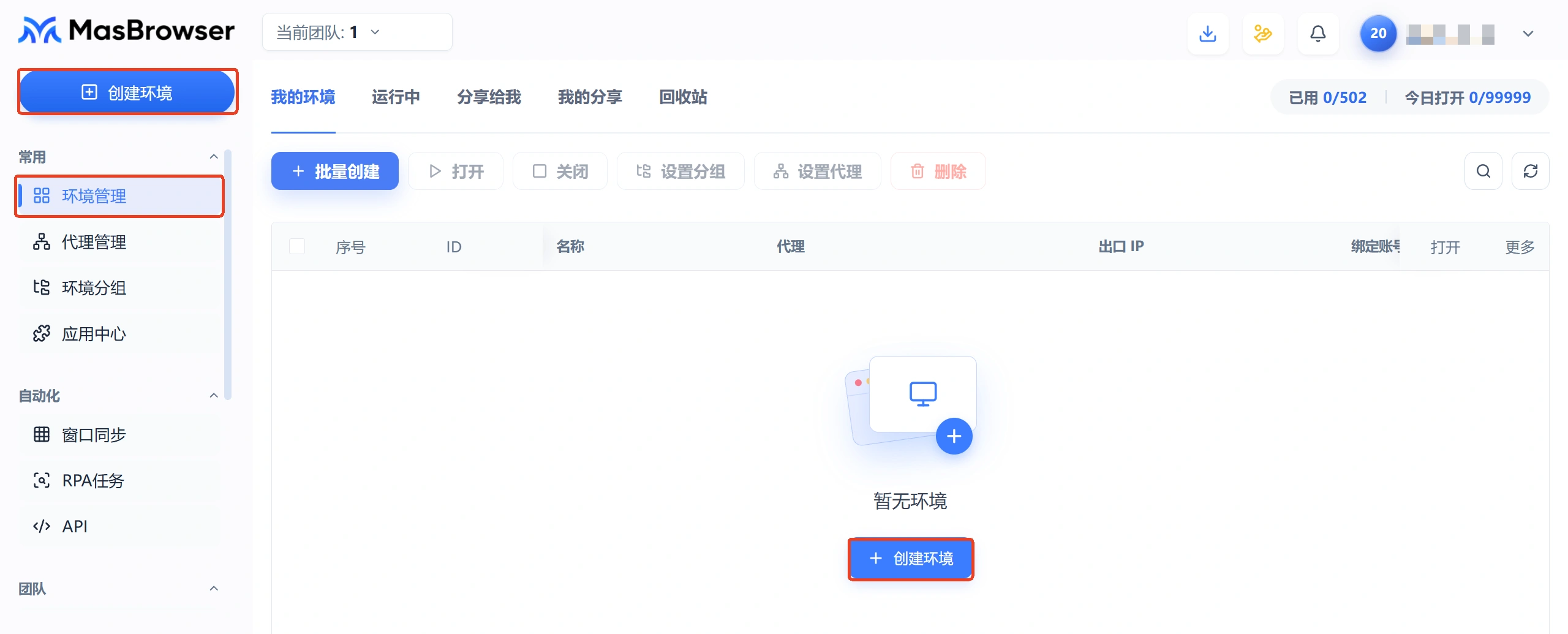This screenshot has width=1568, height=634.
Task: Open the current team dropdown
Action: coord(357,32)
